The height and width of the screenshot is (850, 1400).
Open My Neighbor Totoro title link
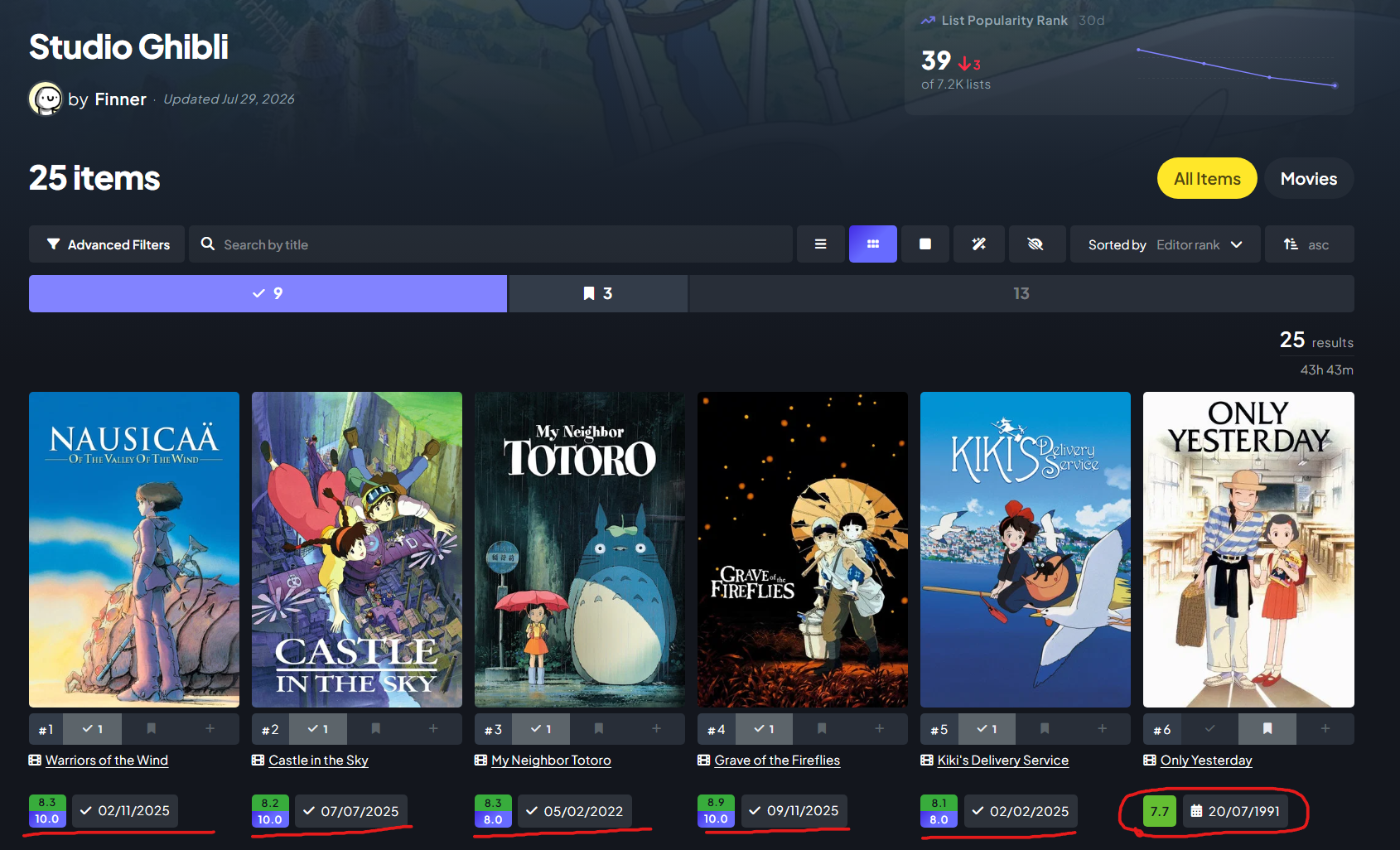(x=551, y=760)
